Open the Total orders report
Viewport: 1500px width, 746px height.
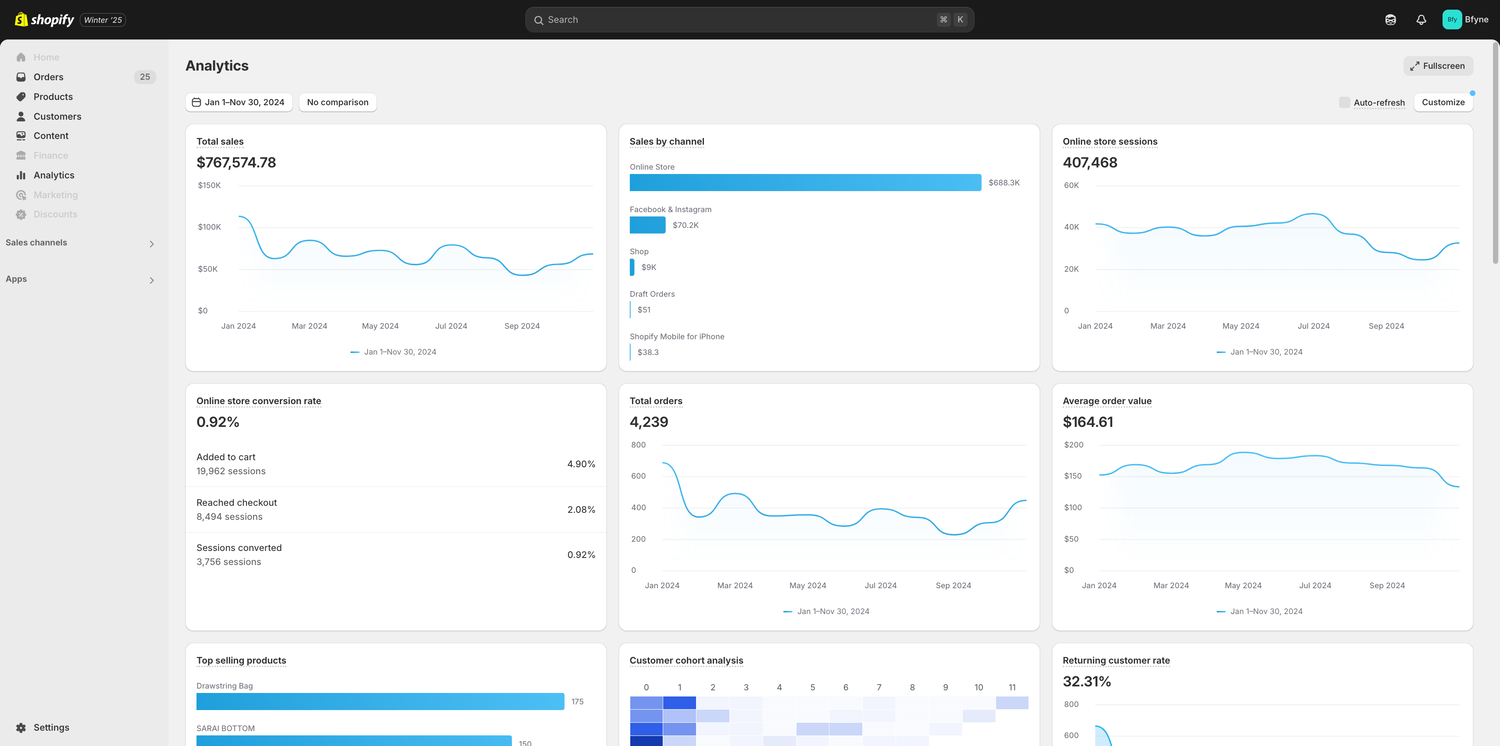pyautogui.click(x=656, y=401)
